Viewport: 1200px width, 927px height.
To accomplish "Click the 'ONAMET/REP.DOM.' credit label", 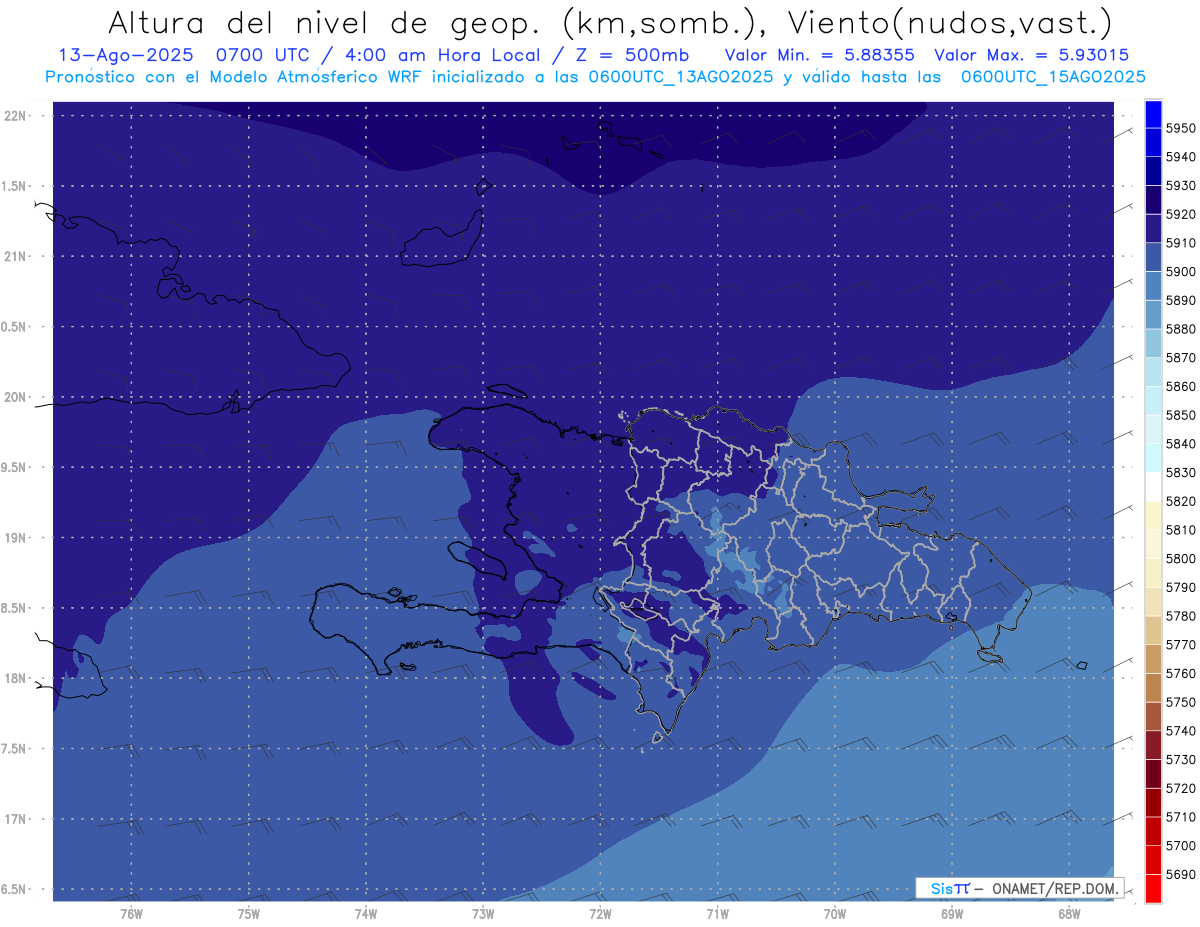I will pos(1055,888).
